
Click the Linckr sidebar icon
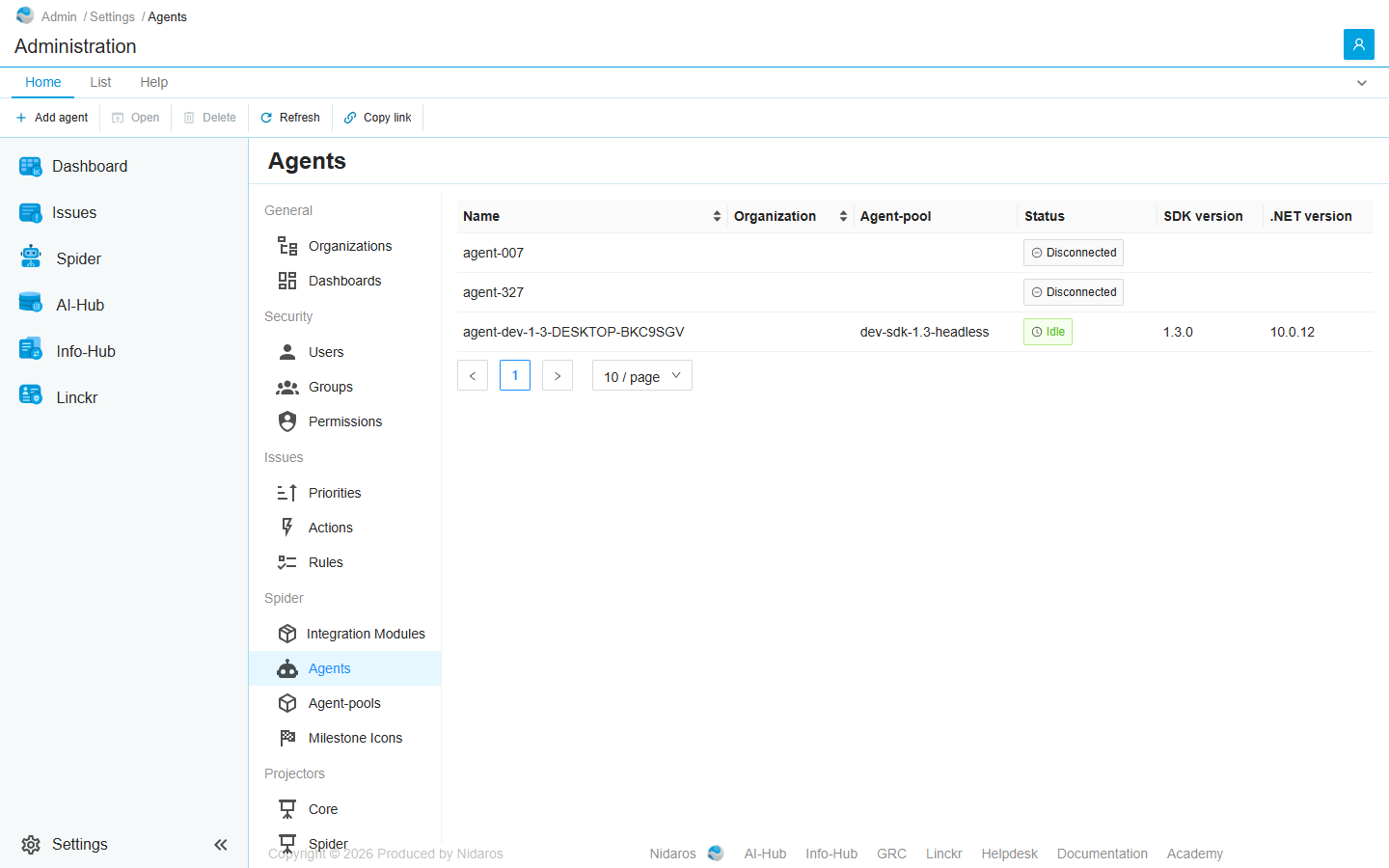tap(31, 396)
